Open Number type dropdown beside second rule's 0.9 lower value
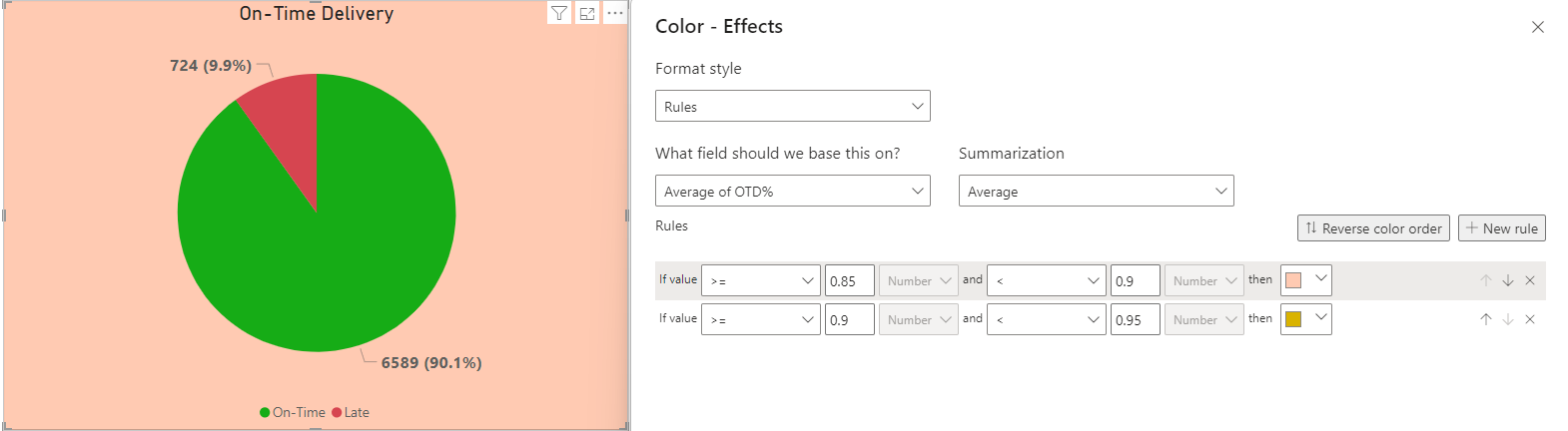 (919, 319)
